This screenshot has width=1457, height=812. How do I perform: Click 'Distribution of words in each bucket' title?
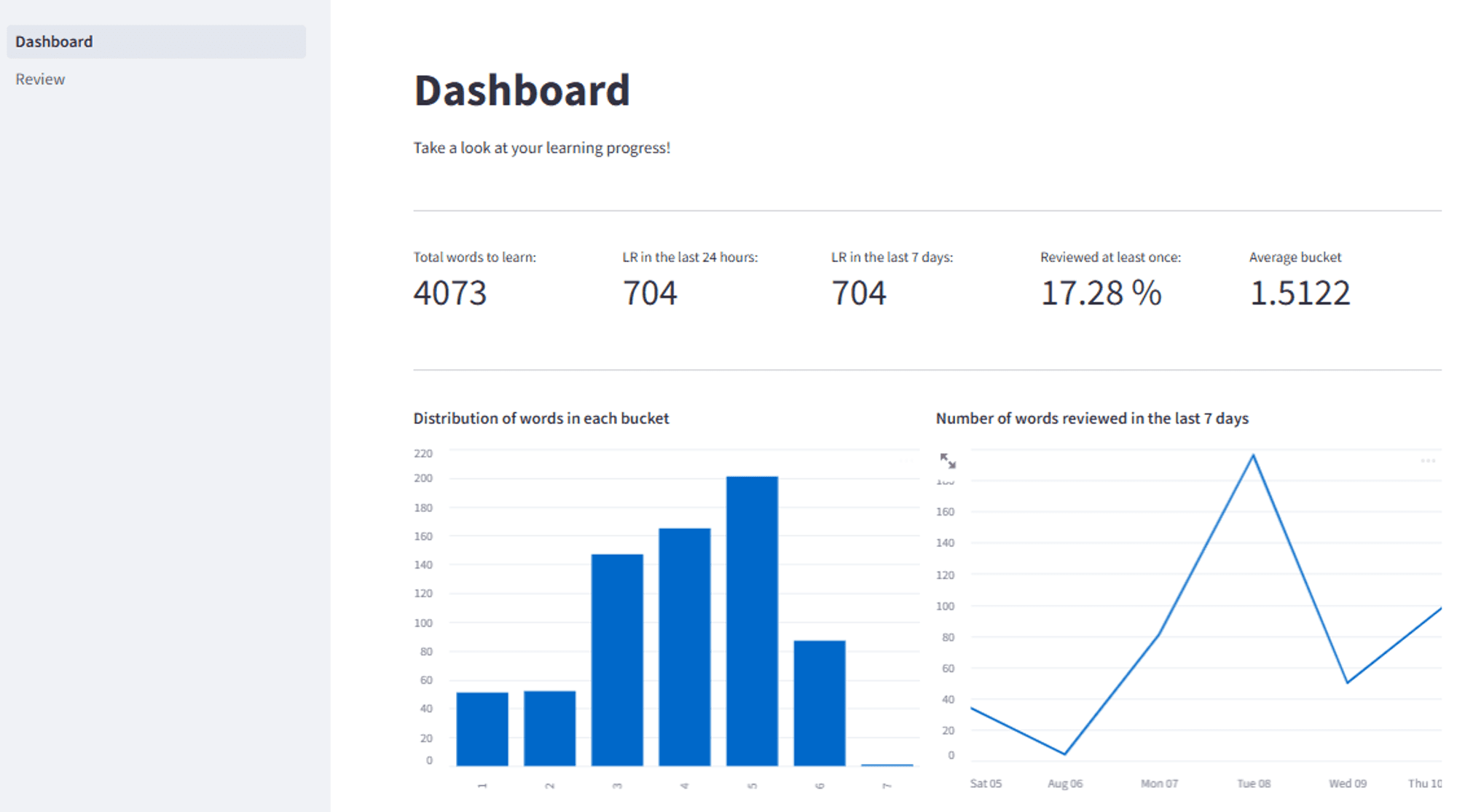click(x=541, y=418)
